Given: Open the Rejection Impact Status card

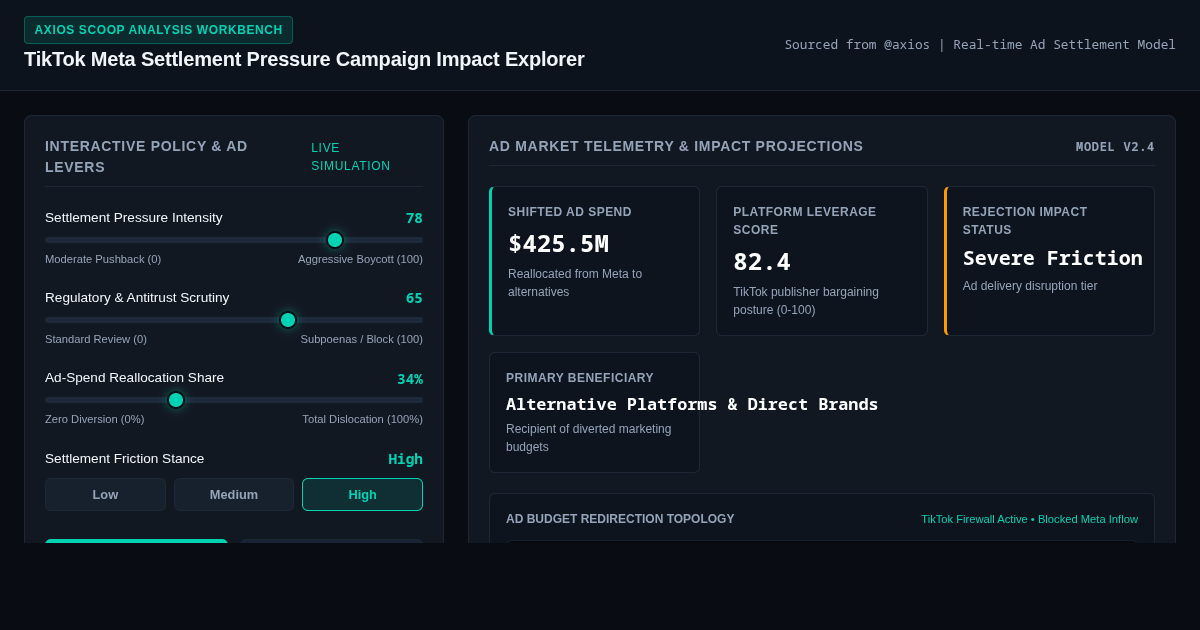Looking at the screenshot, I should [x=1049, y=261].
